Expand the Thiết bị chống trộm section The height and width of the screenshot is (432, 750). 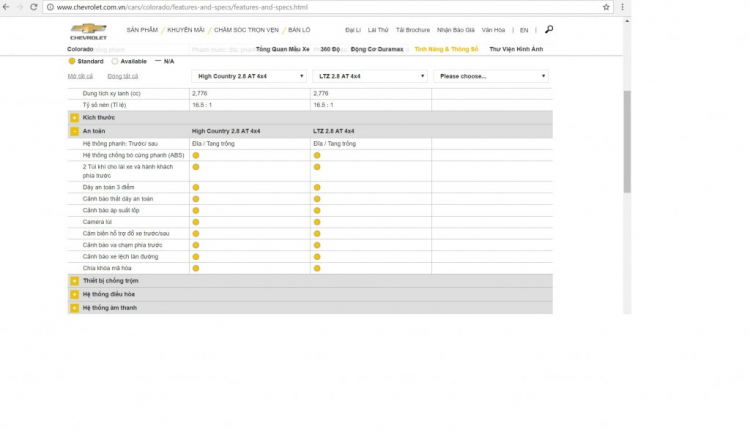[75, 281]
